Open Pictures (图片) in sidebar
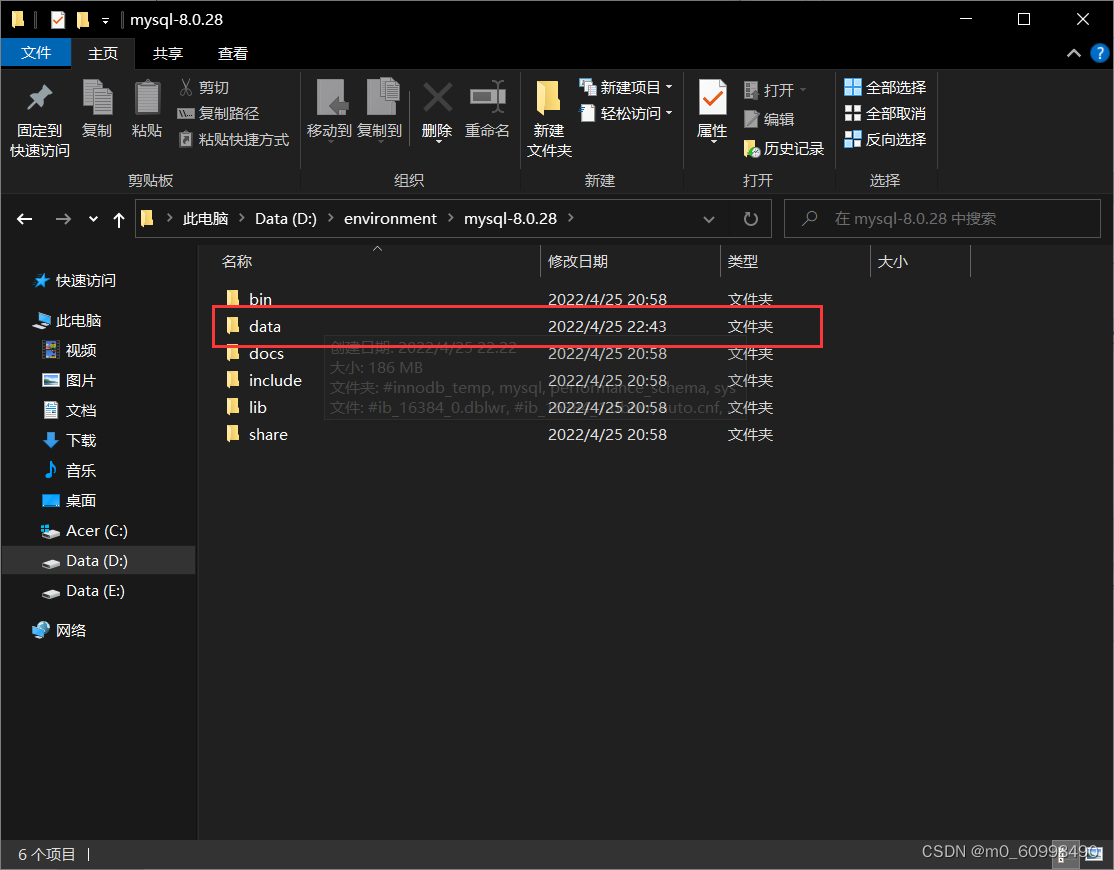This screenshot has height=870, width=1114. [70, 381]
